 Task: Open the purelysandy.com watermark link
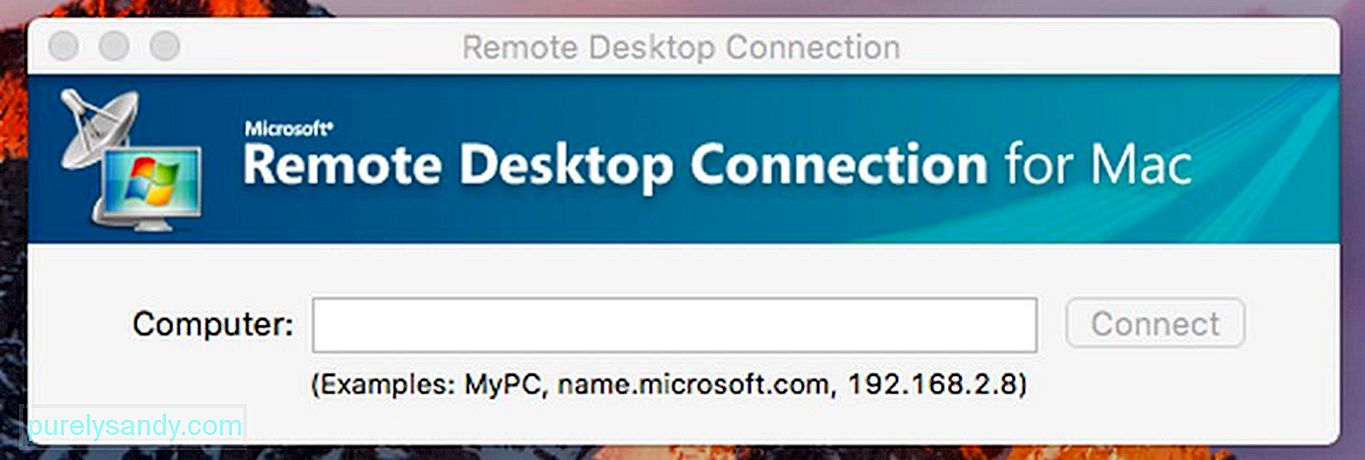pyautogui.click(x=137, y=427)
